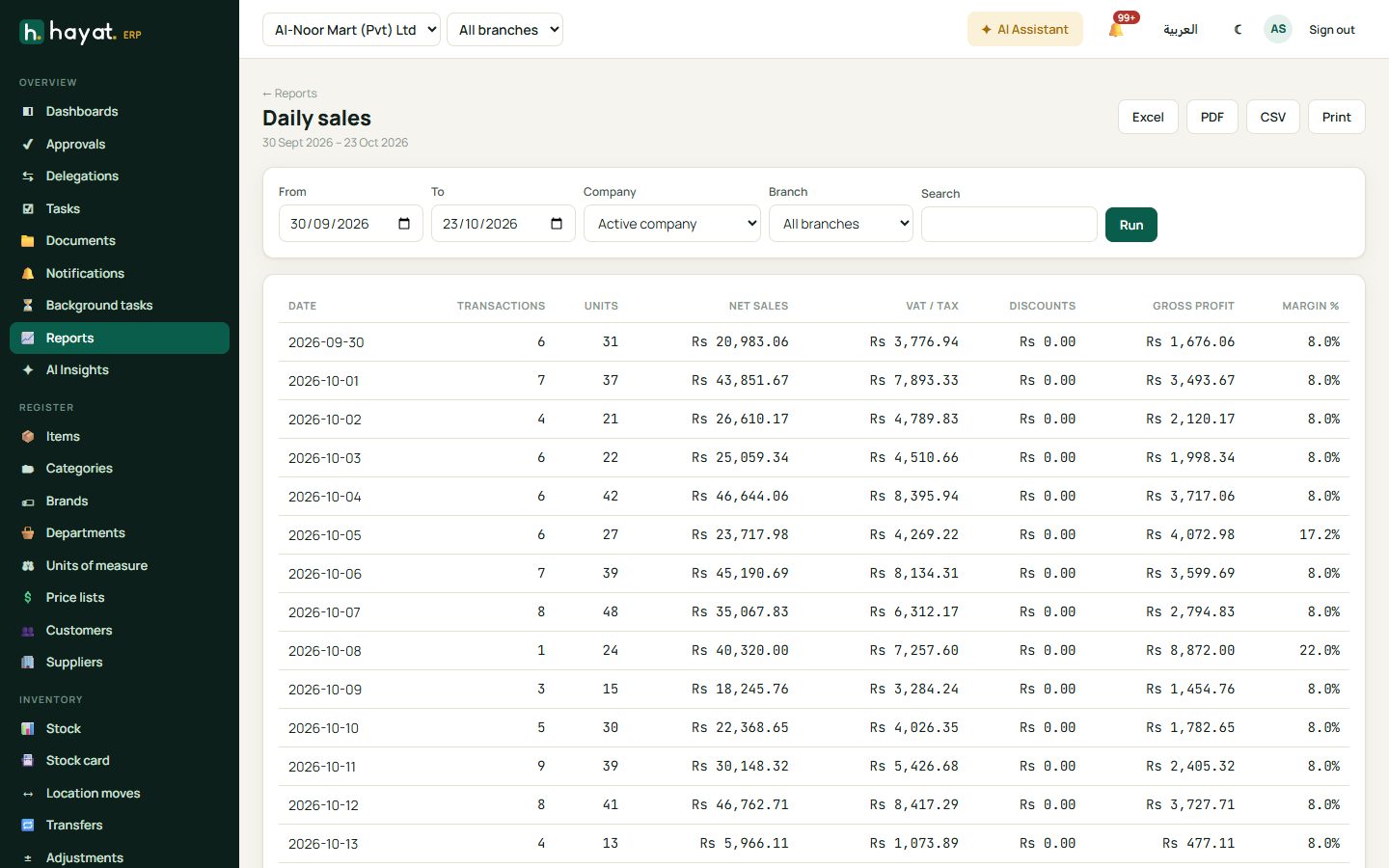Screen dimensions: 1389x868
Task: Open the Al-Noor Mart company selector
Action: tap(351, 30)
